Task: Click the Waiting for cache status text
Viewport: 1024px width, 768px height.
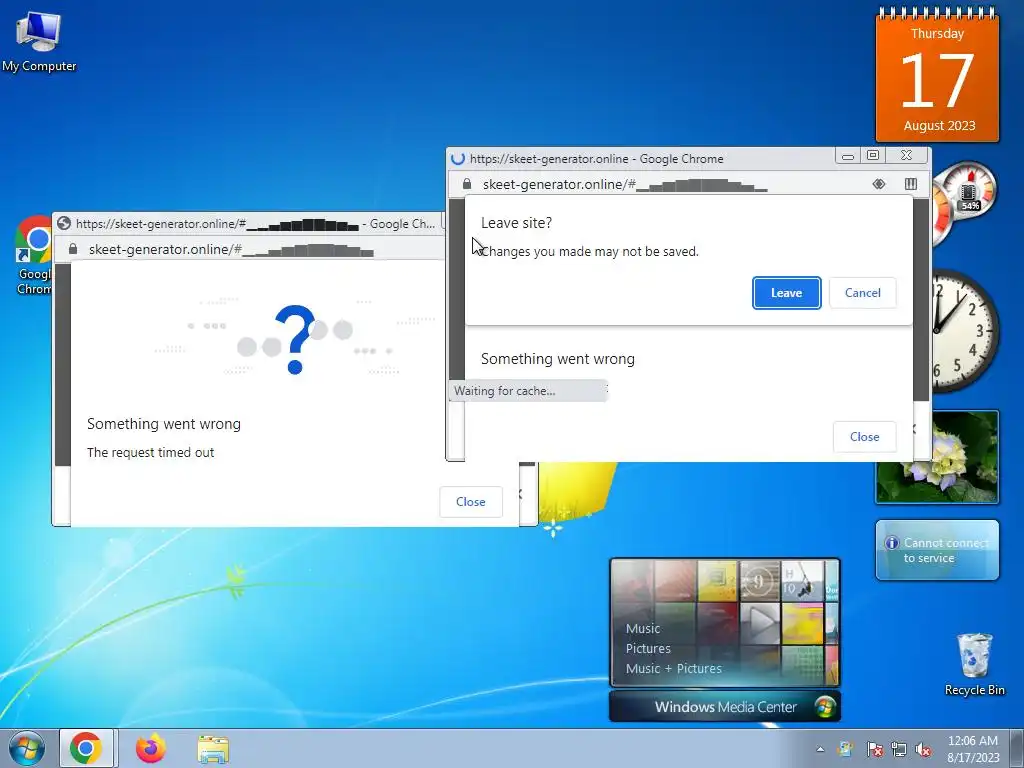Action: (504, 391)
